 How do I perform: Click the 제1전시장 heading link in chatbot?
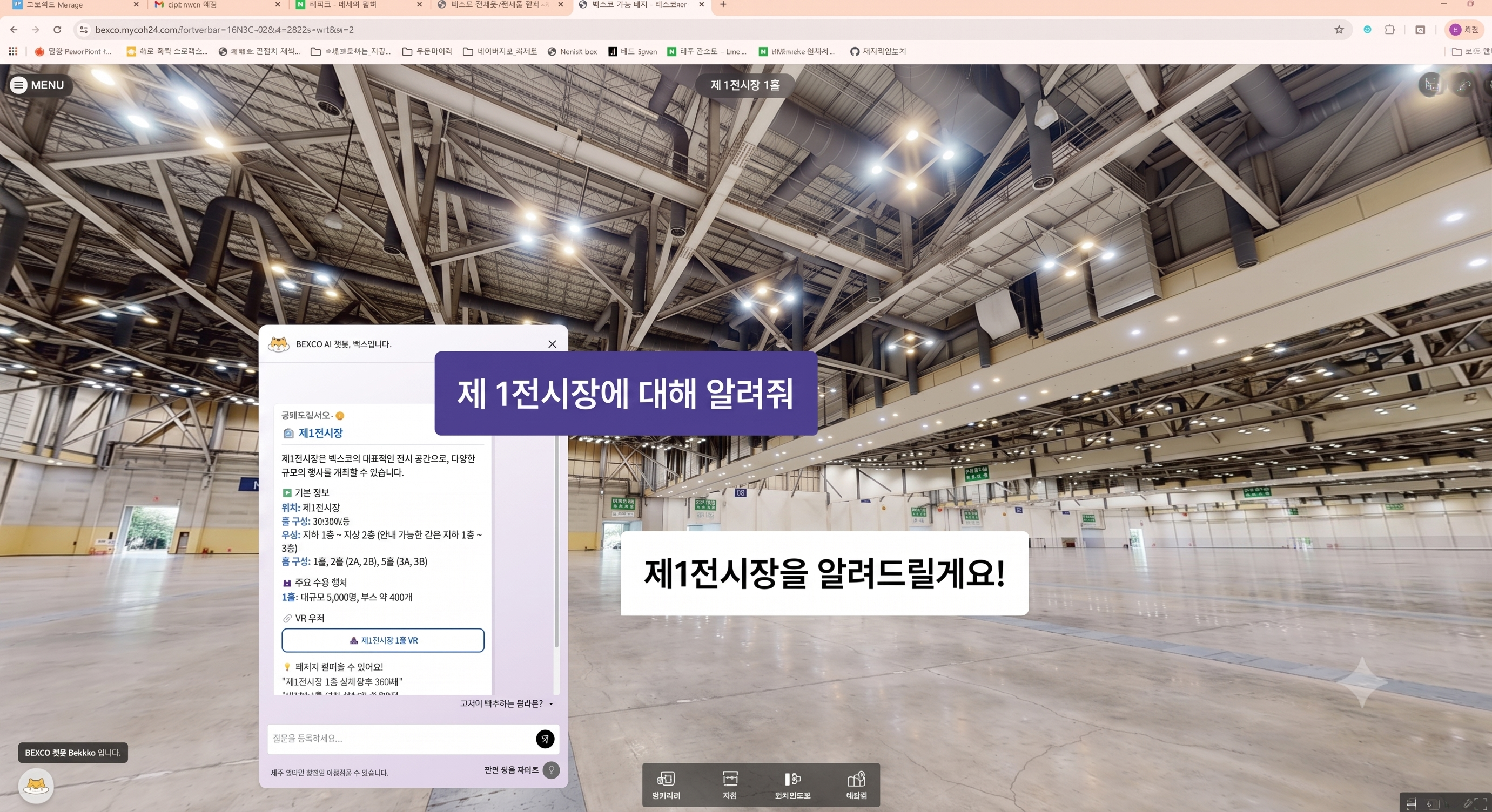coord(320,433)
